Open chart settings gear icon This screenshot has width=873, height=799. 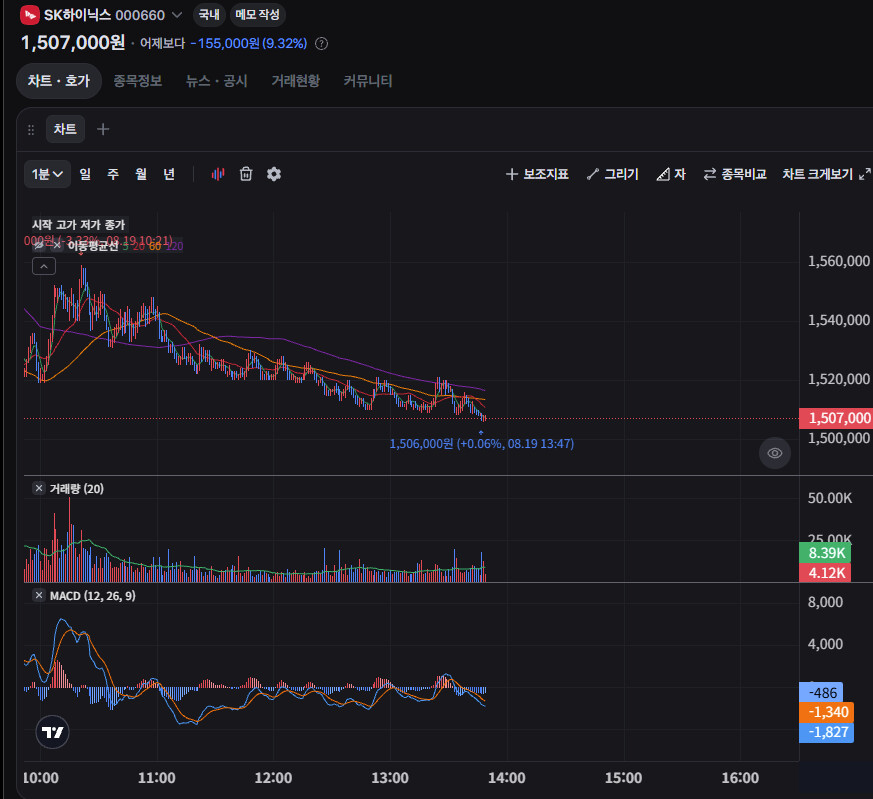point(274,174)
